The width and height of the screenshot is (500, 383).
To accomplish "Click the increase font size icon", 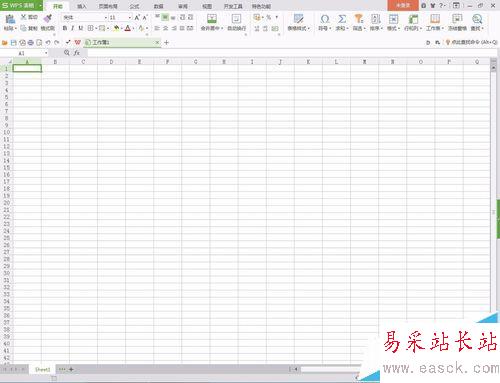I will click(x=137, y=17).
